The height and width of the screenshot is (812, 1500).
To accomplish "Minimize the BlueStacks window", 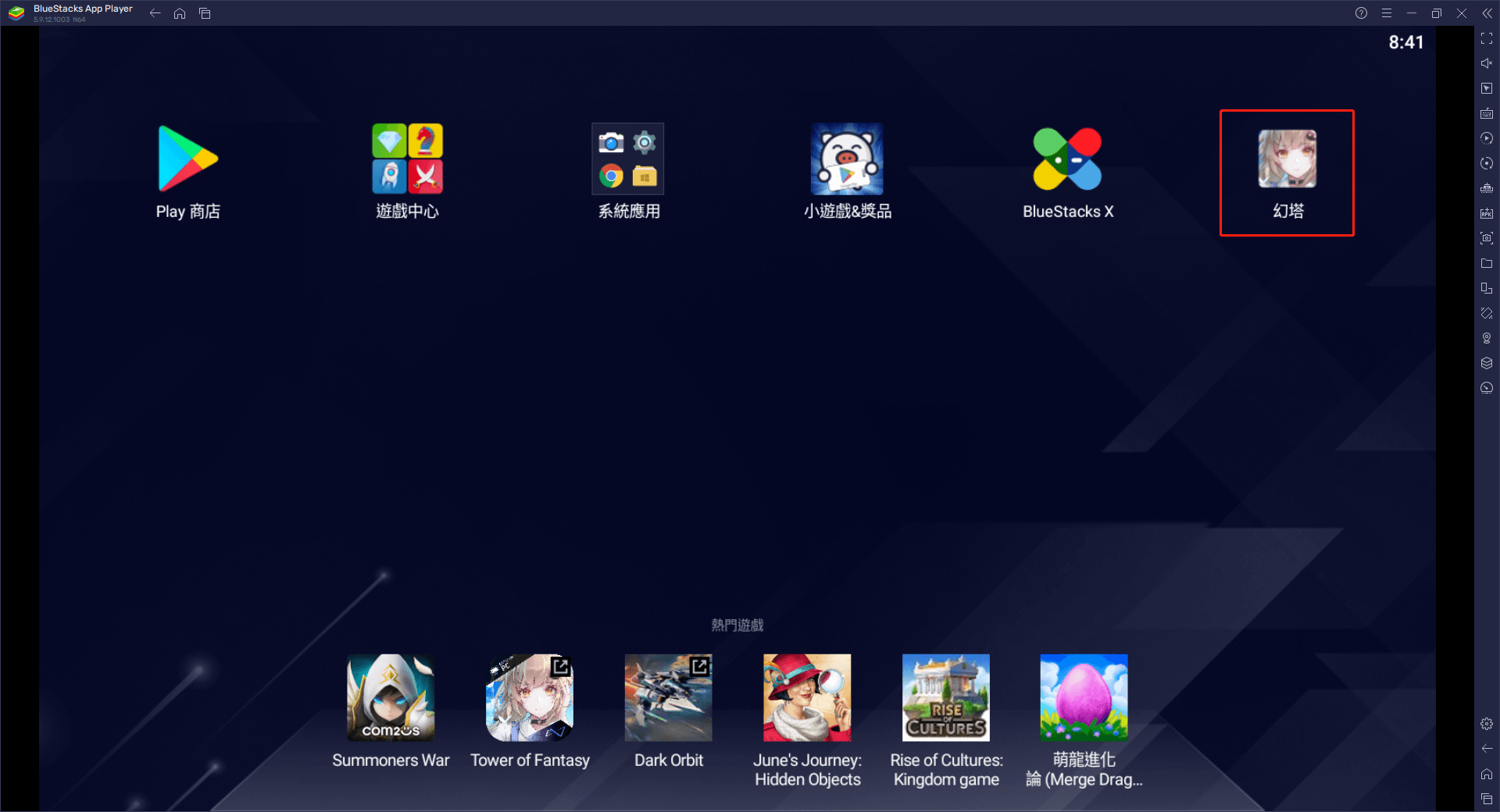I will pos(1412,13).
